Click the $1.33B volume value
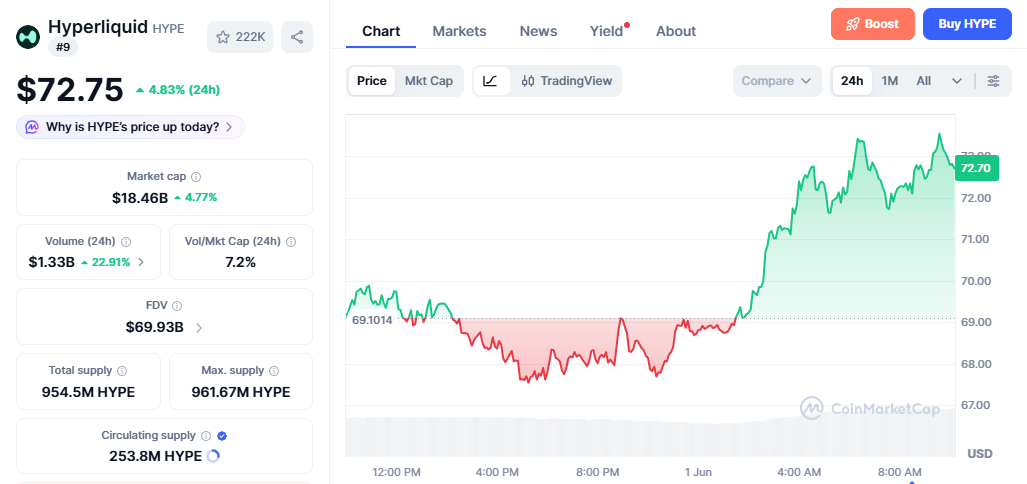Image resolution: width=1027 pixels, height=484 pixels. point(52,262)
